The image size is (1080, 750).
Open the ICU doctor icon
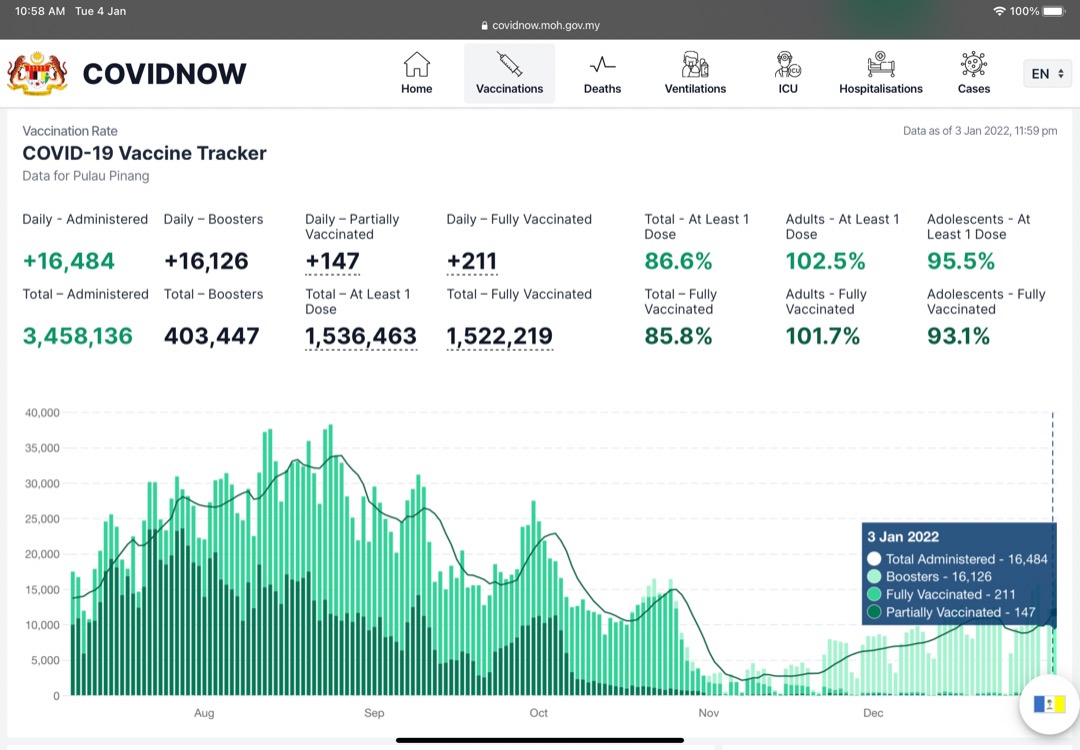point(788,64)
